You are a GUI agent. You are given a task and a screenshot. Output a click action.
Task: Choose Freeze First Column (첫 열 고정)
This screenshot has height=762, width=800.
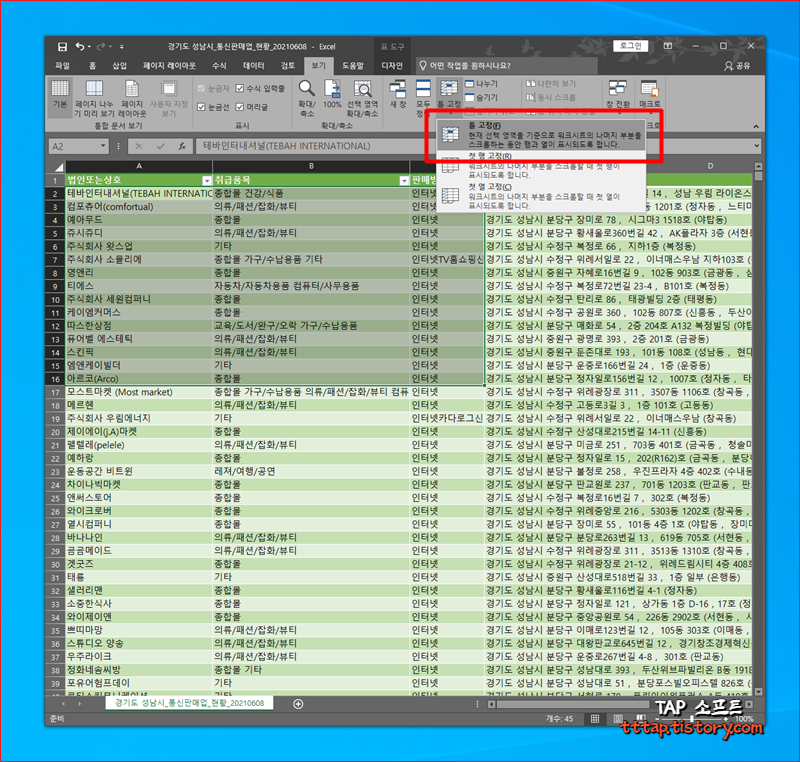[541, 196]
